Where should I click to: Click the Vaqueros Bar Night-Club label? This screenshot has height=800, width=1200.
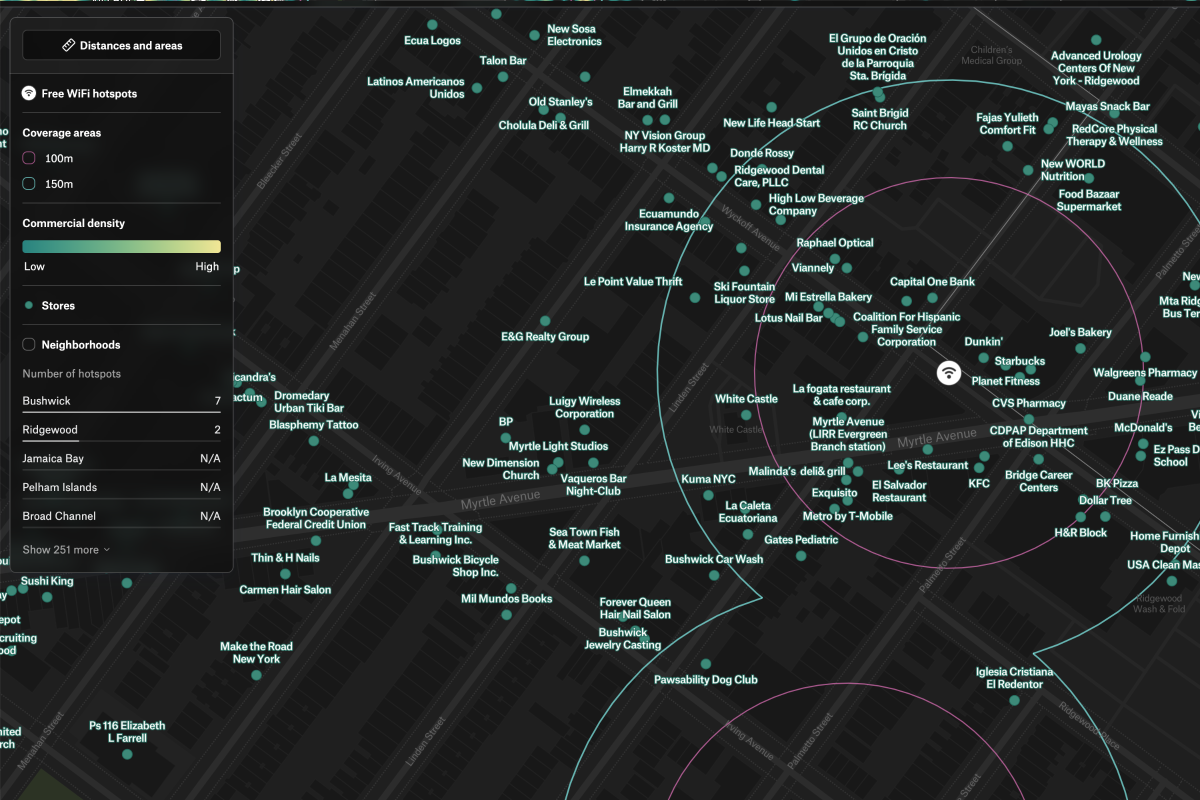point(593,485)
